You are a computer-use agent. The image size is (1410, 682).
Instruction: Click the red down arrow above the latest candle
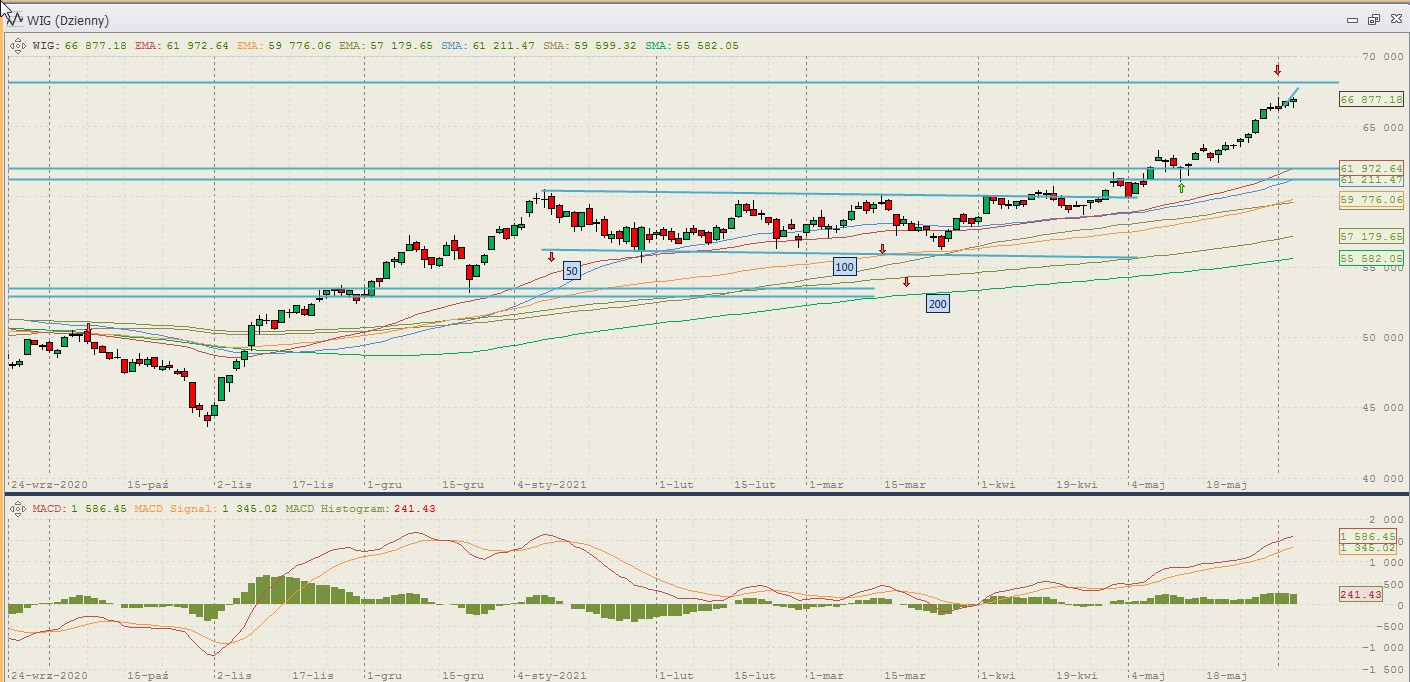[1277, 70]
